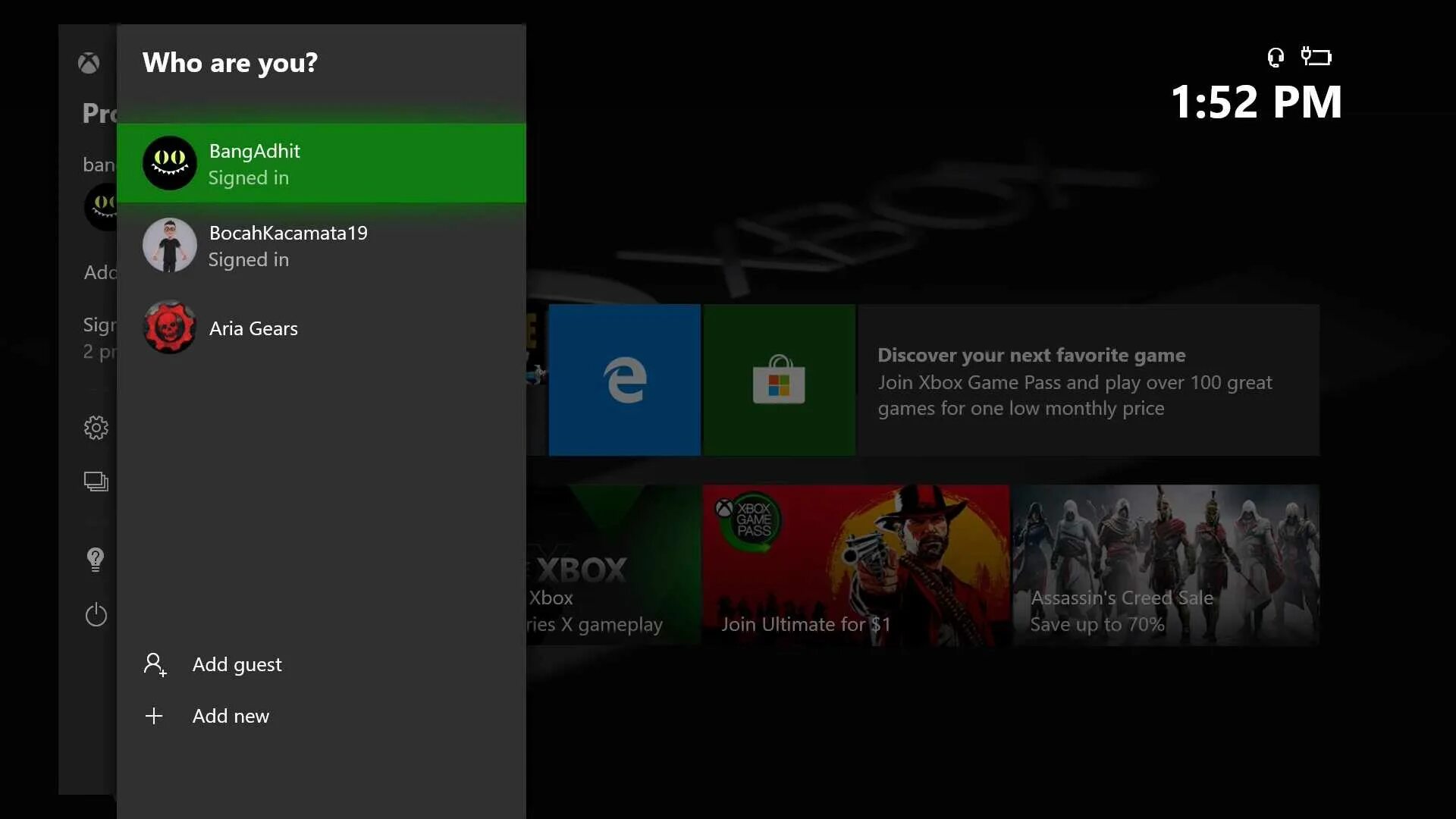Open tips lightbulb icon in sidebar

click(96, 560)
